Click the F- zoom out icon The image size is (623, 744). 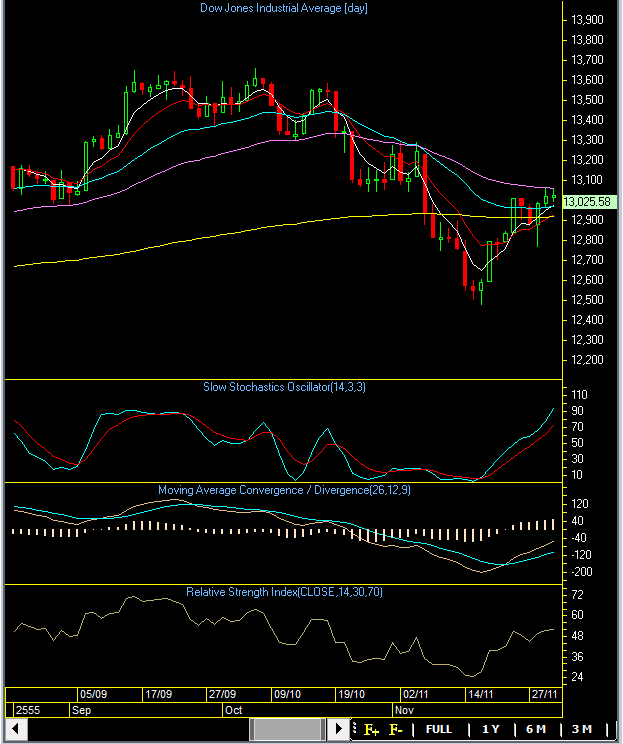396,730
